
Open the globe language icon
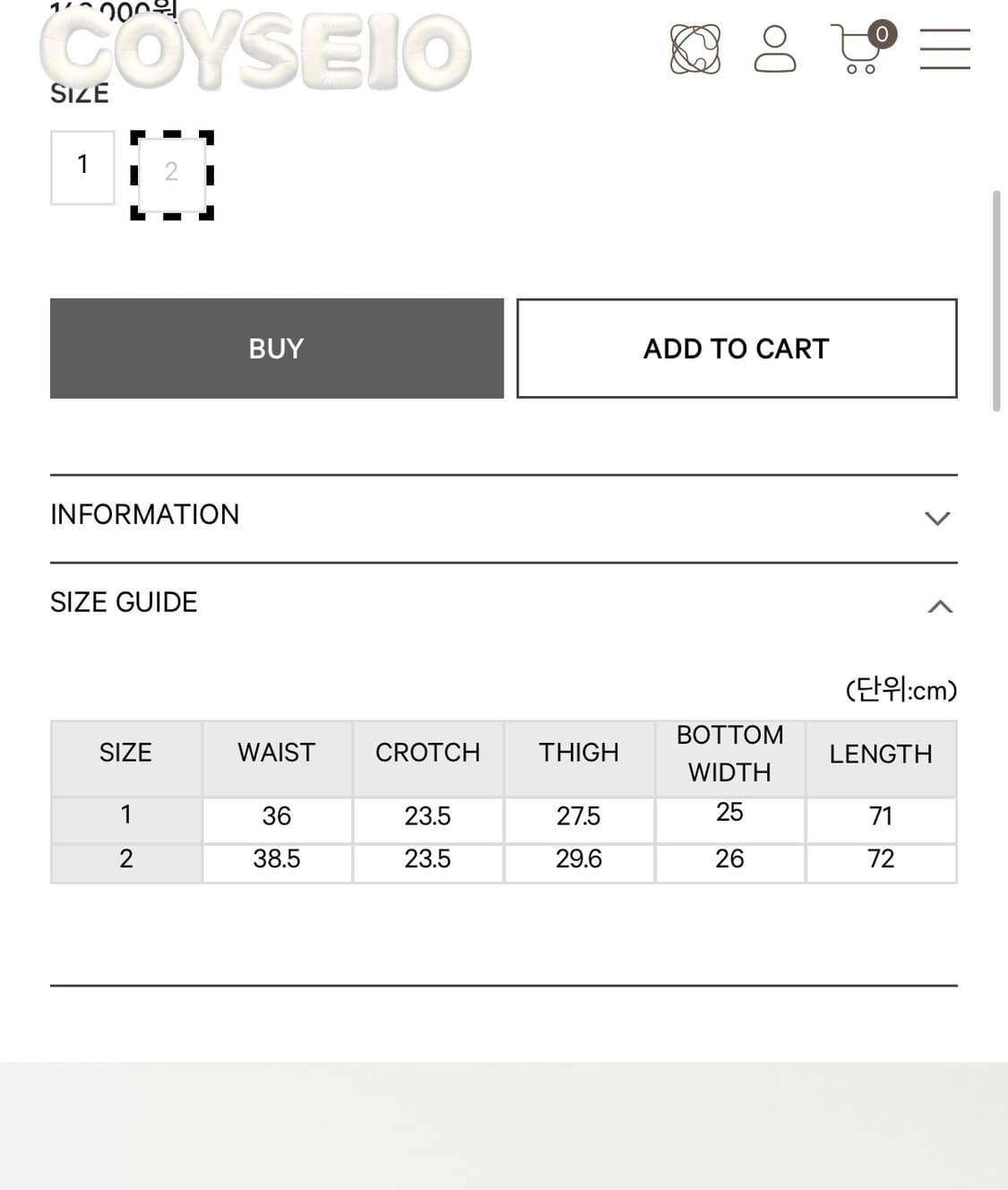click(x=695, y=48)
